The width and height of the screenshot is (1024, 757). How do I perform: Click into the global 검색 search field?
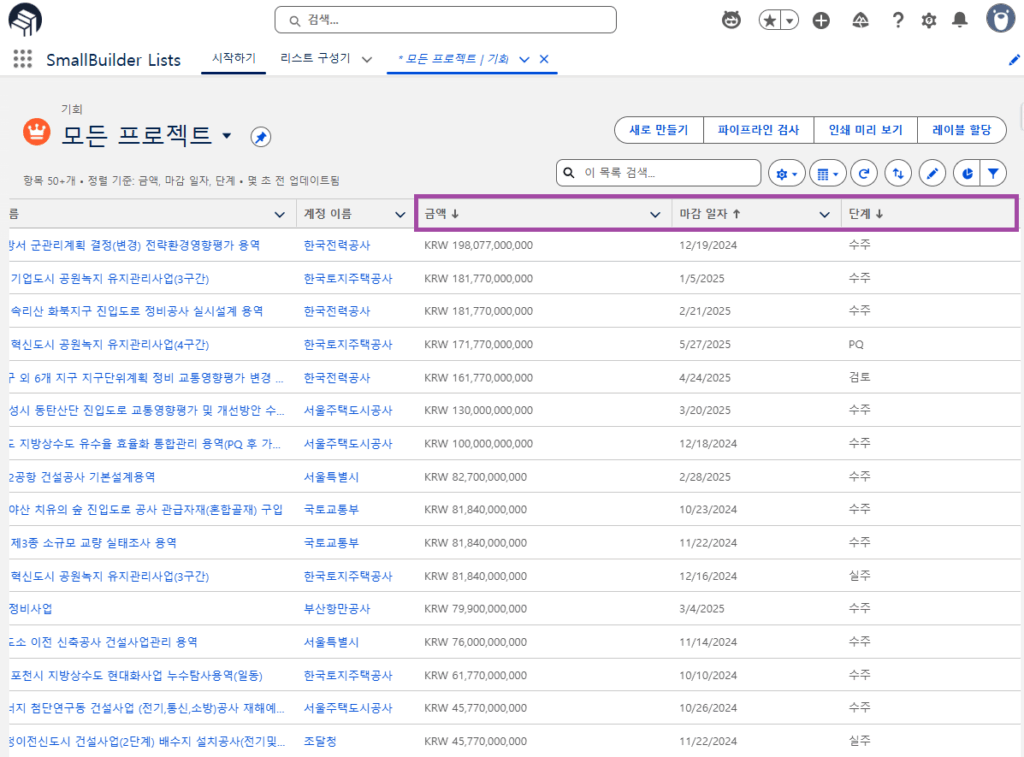(x=445, y=20)
